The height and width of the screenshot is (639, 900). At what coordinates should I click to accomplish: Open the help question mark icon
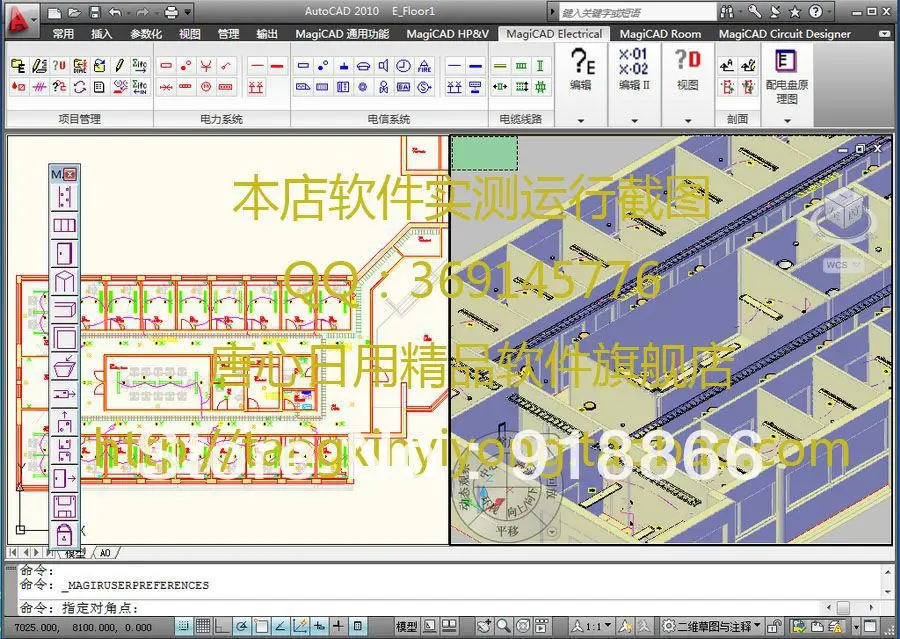pos(815,12)
